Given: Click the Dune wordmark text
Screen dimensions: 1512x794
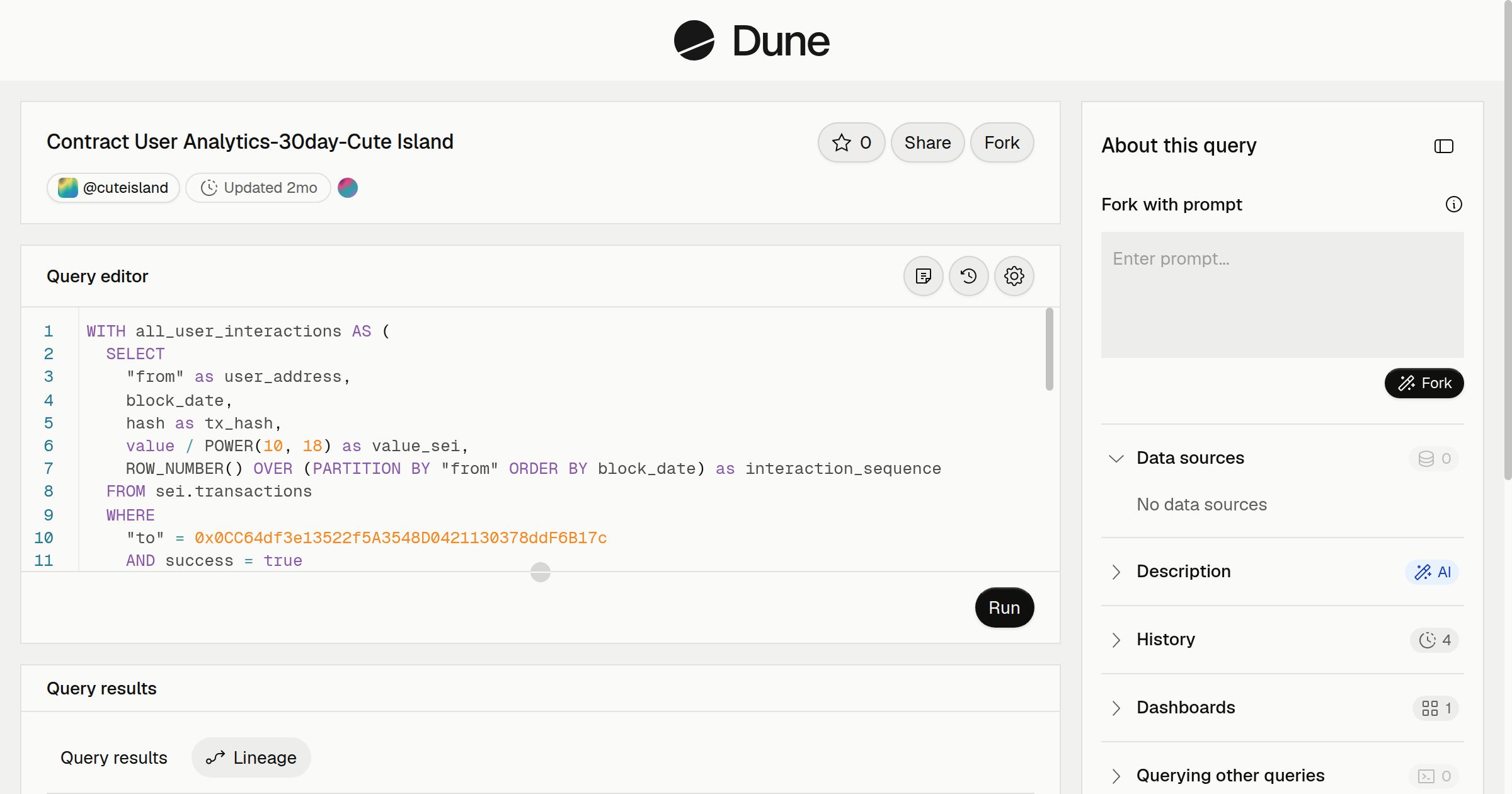Looking at the screenshot, I should pos(781,41).
